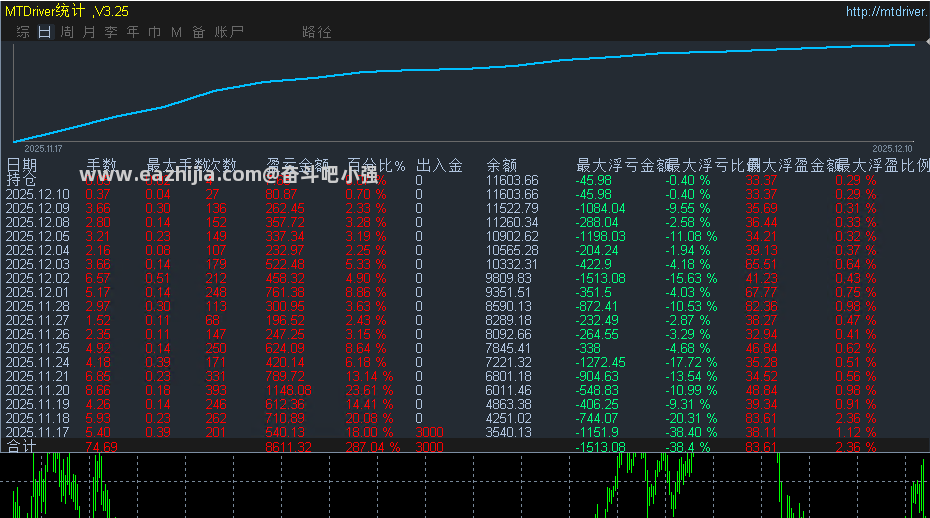Click max floating loss -1513.08 on 2025.12.02

point(600,278)
